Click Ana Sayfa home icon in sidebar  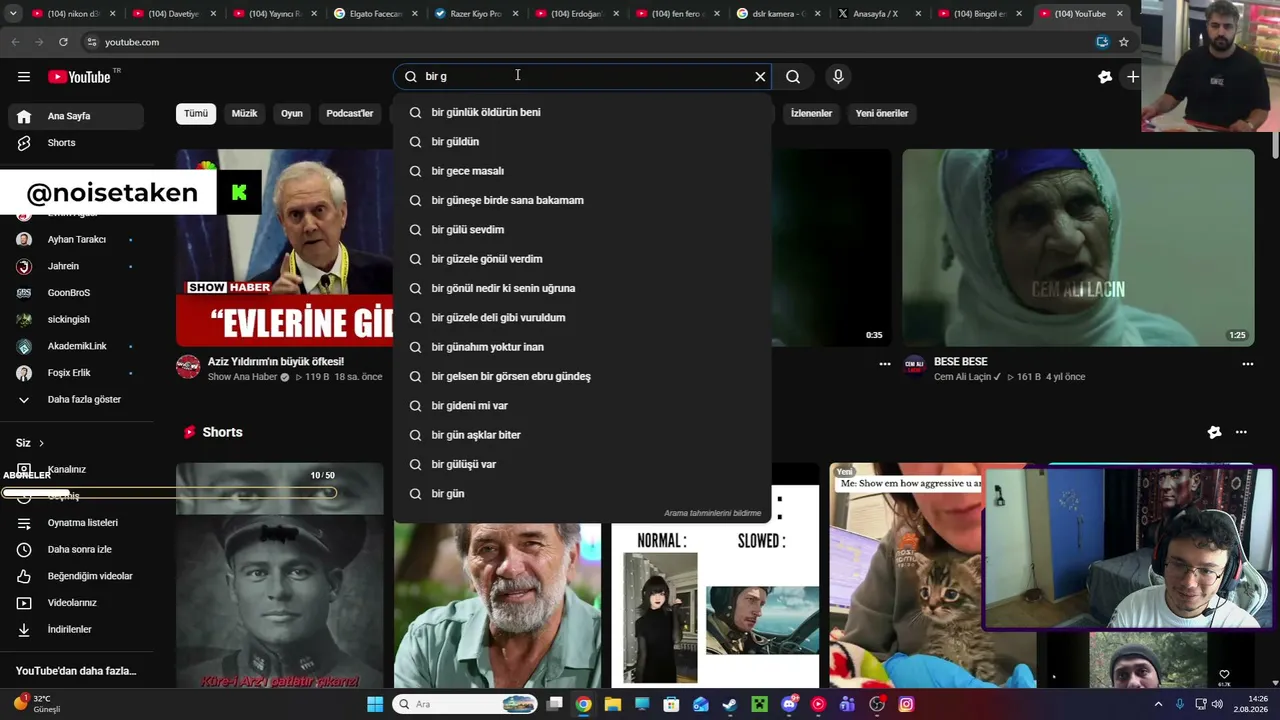[x=24, y=116]
